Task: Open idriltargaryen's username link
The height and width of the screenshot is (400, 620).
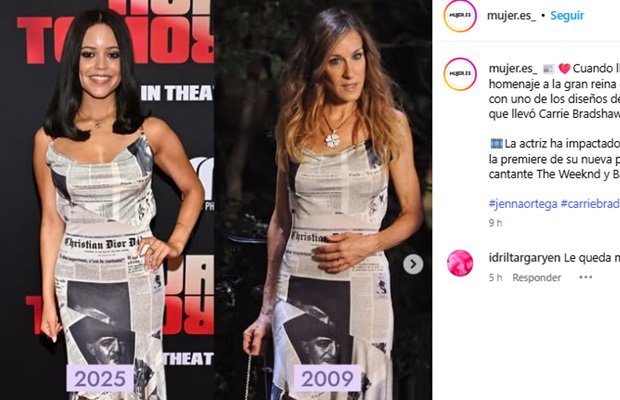Action: tap(524, 258)
